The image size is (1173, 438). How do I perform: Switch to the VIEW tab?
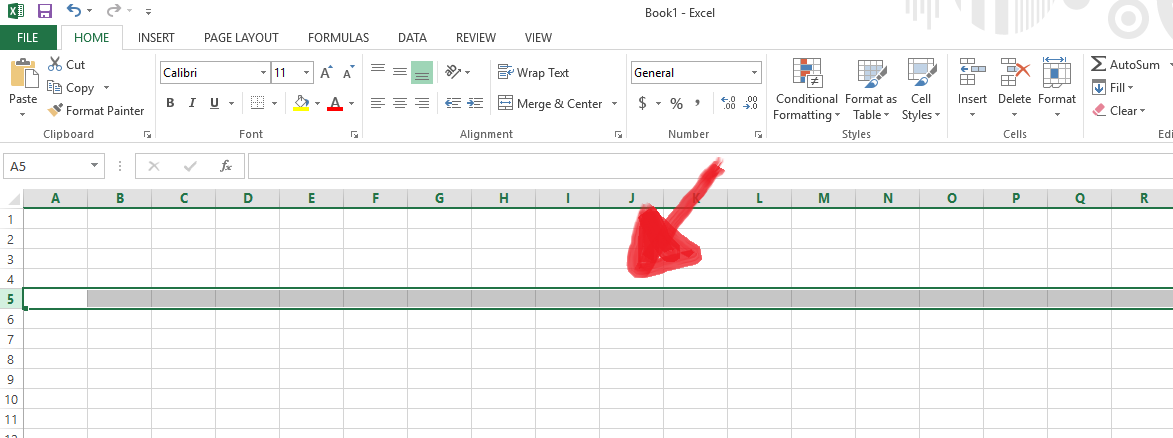(x=538, y=37)
